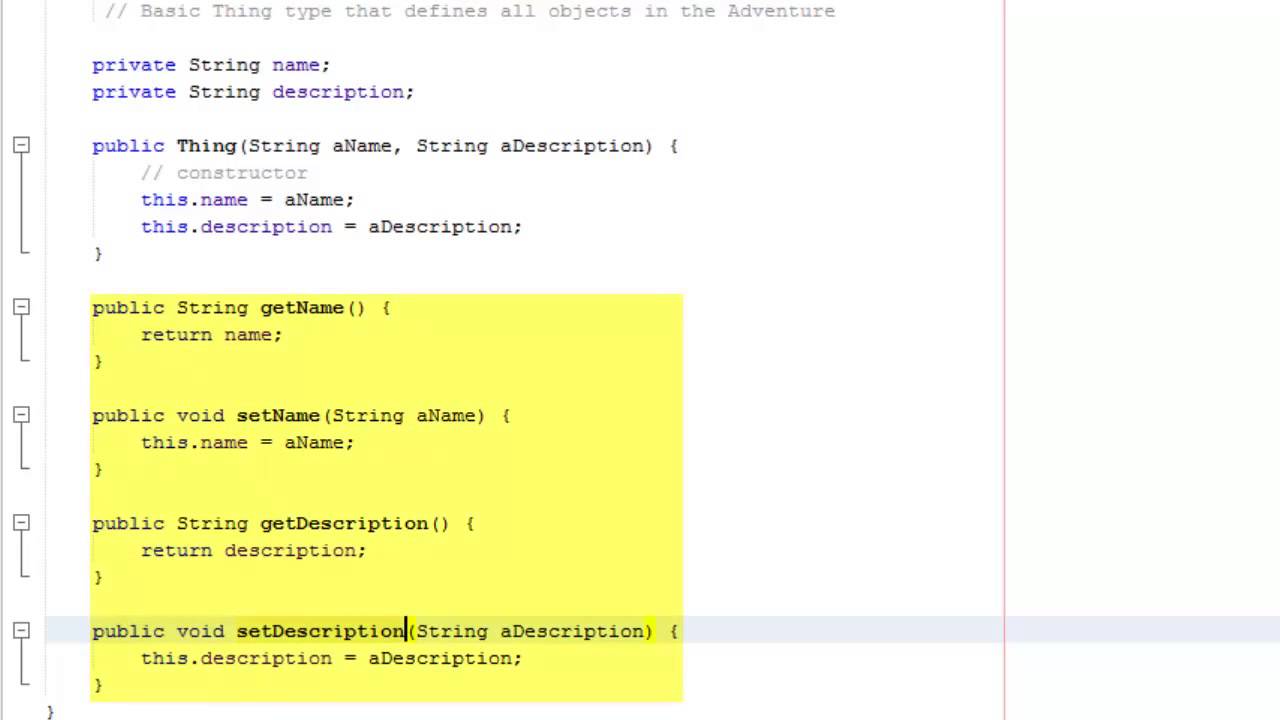Collapse the setName method fold marker
The image size is (1280, 720).
click(x=21, y=416)
